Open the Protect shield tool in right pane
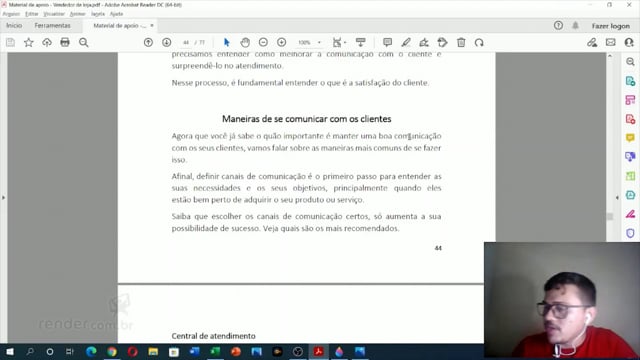 [630, 233]
